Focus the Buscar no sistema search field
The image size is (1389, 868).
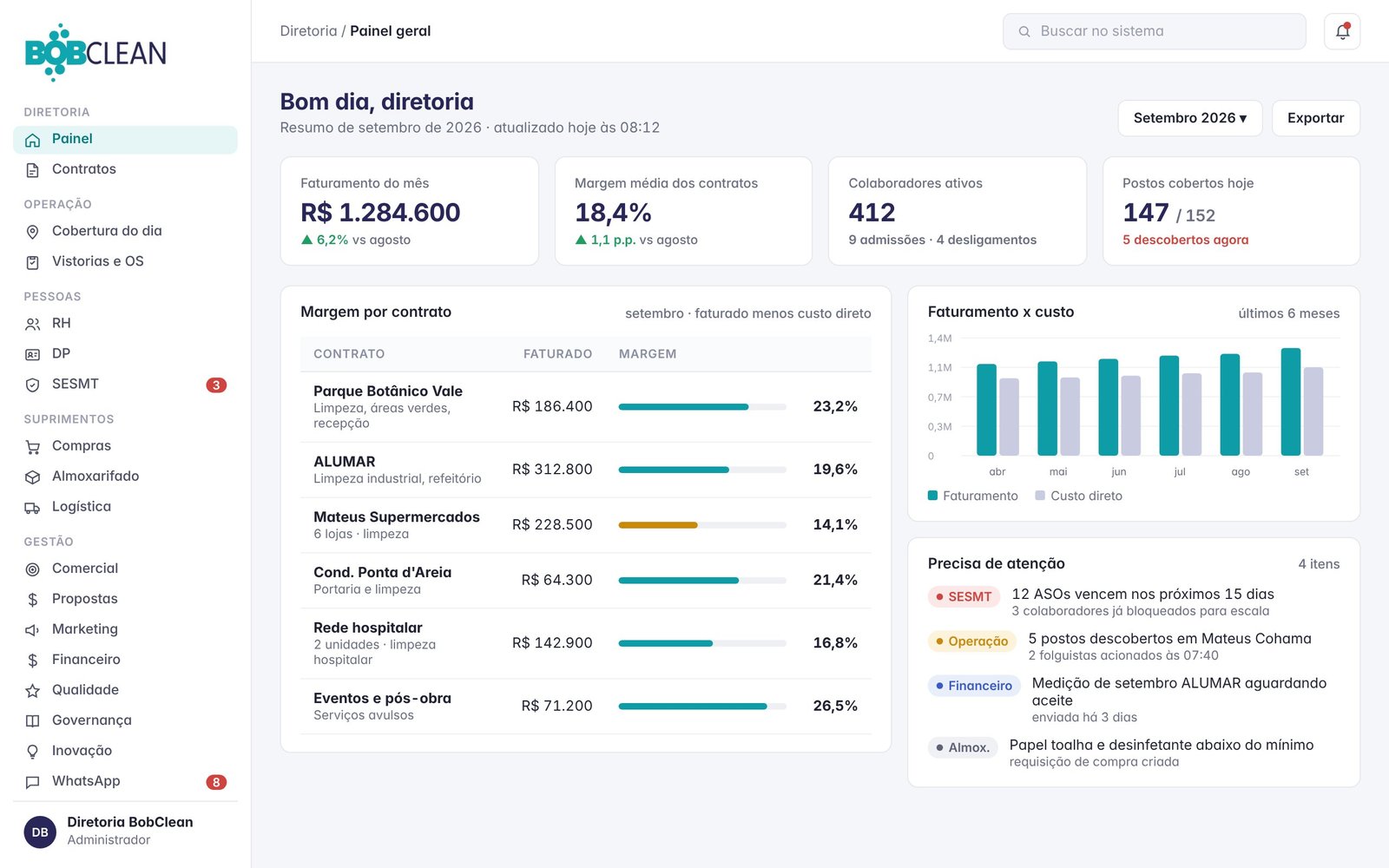tap(1154, 31)
